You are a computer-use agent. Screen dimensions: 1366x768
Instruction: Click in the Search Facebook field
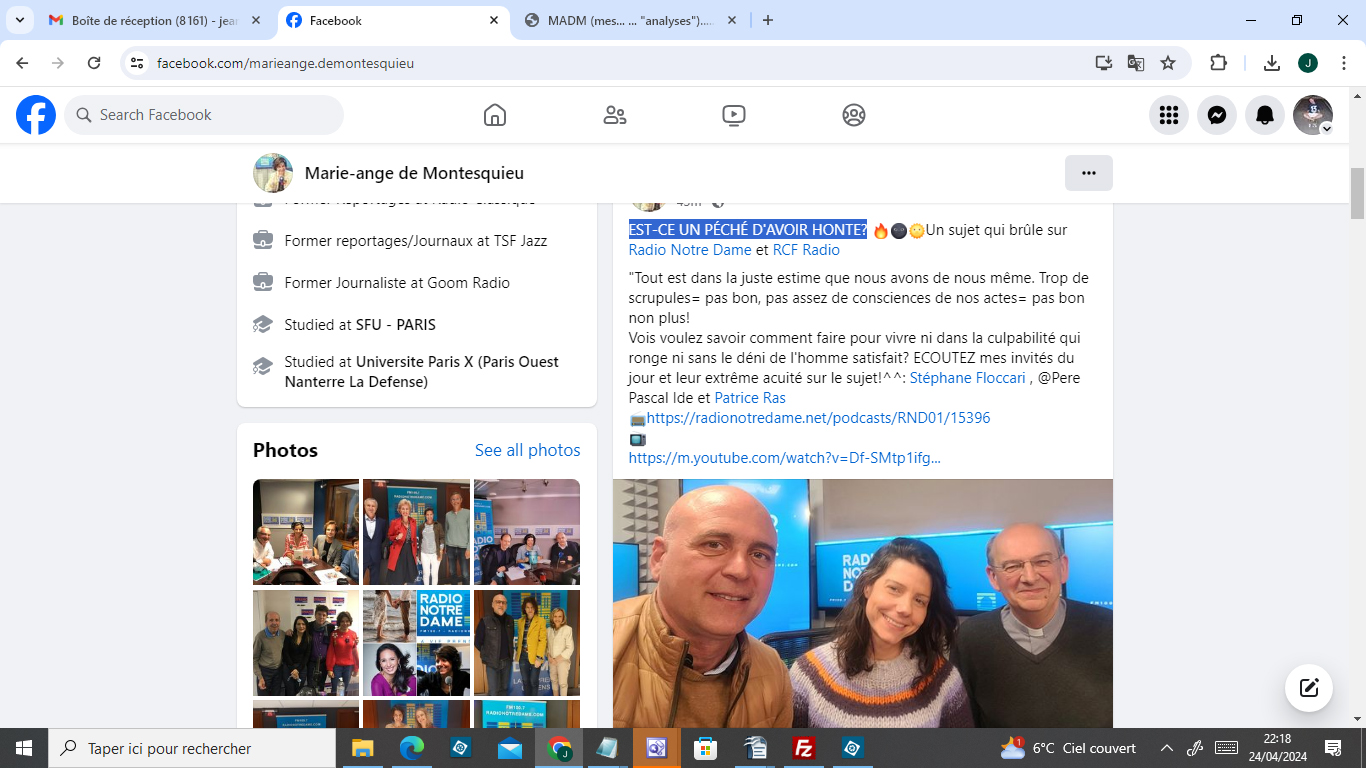pos(204,115)
